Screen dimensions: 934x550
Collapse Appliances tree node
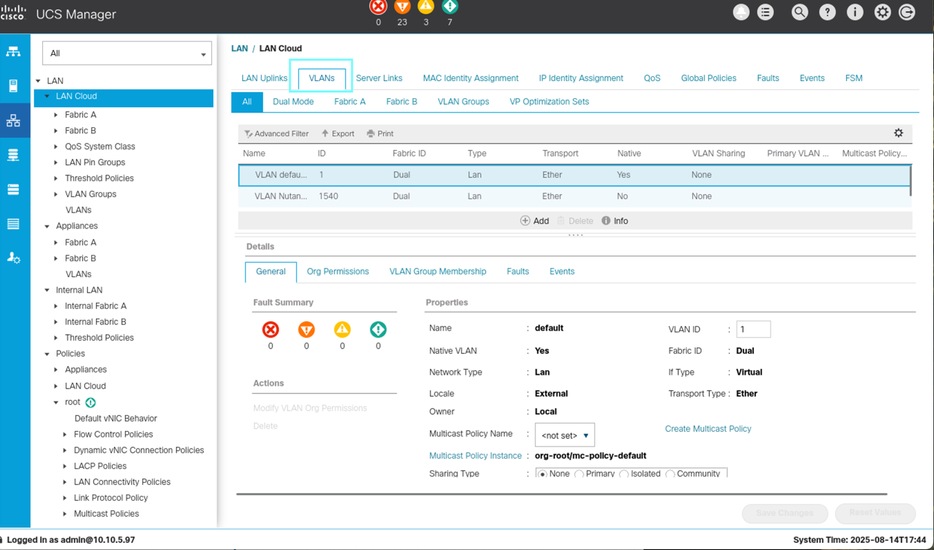47,226
